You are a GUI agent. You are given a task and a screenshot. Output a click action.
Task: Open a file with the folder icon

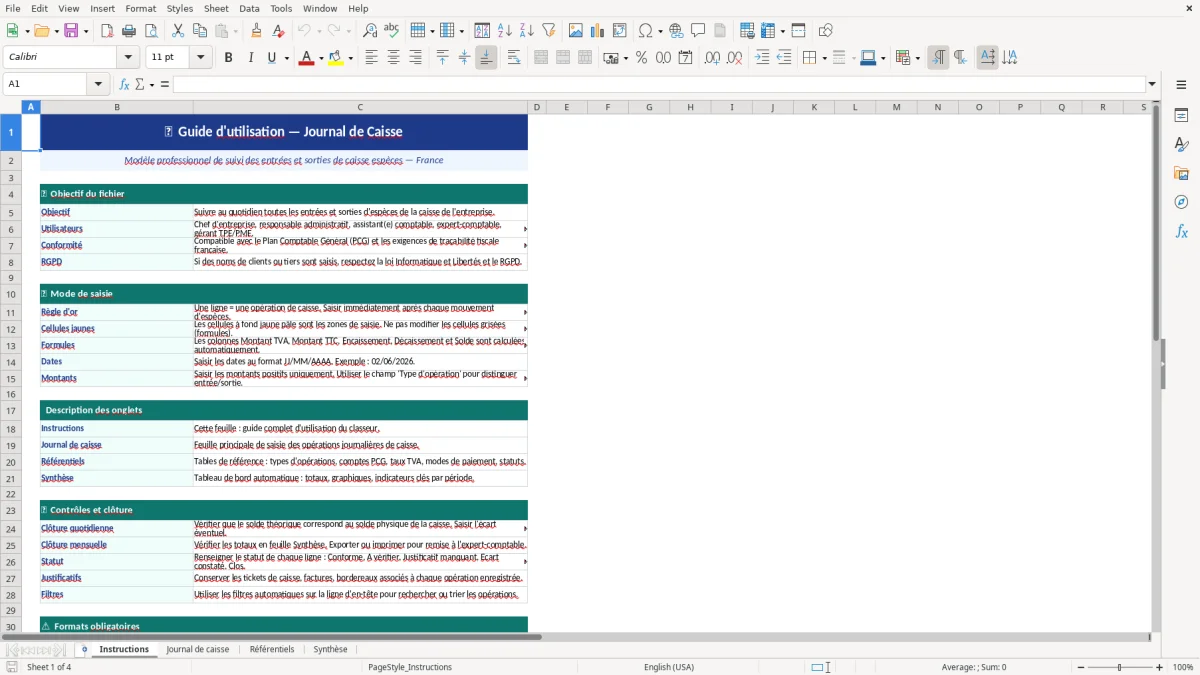[x=42, y=31]
